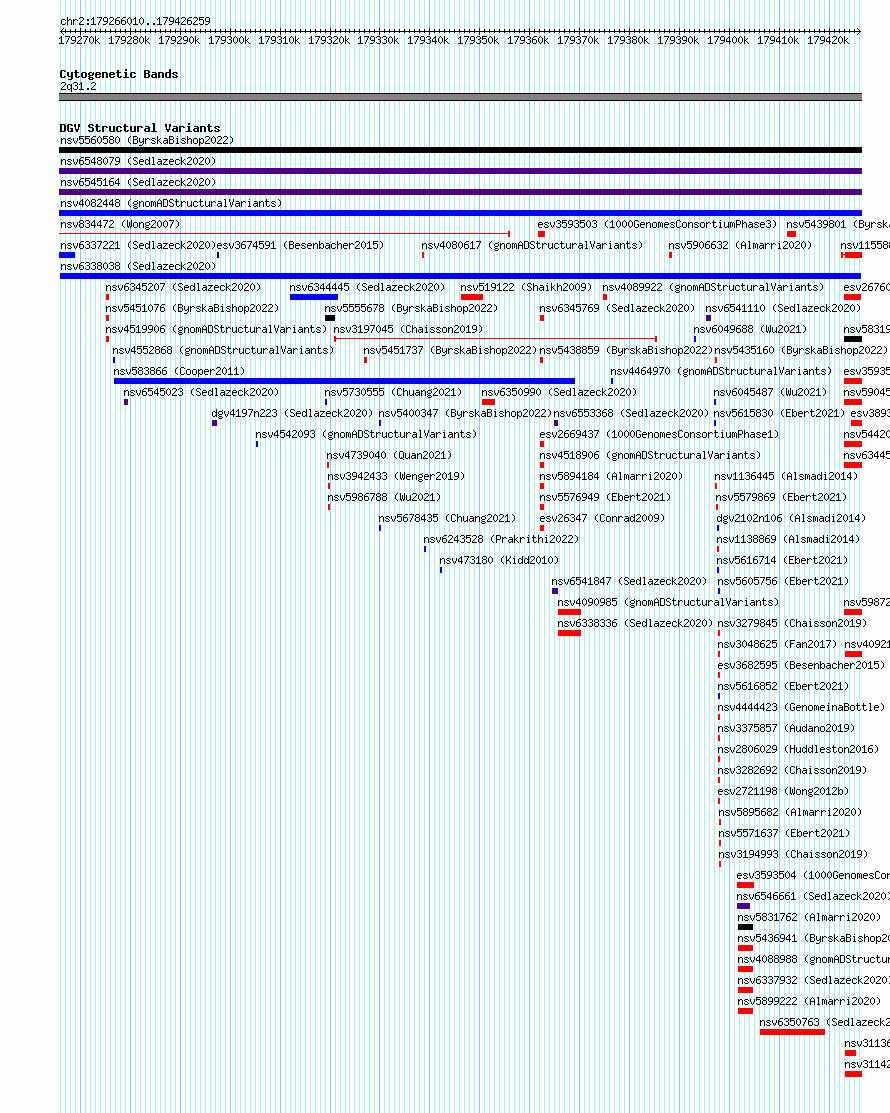Open nsv4089922 (gnomADStructuralVariants) label
Image resolution: width=890 pixels, height=1113 pixels.
pyautogui.click(x=713, y=287)
